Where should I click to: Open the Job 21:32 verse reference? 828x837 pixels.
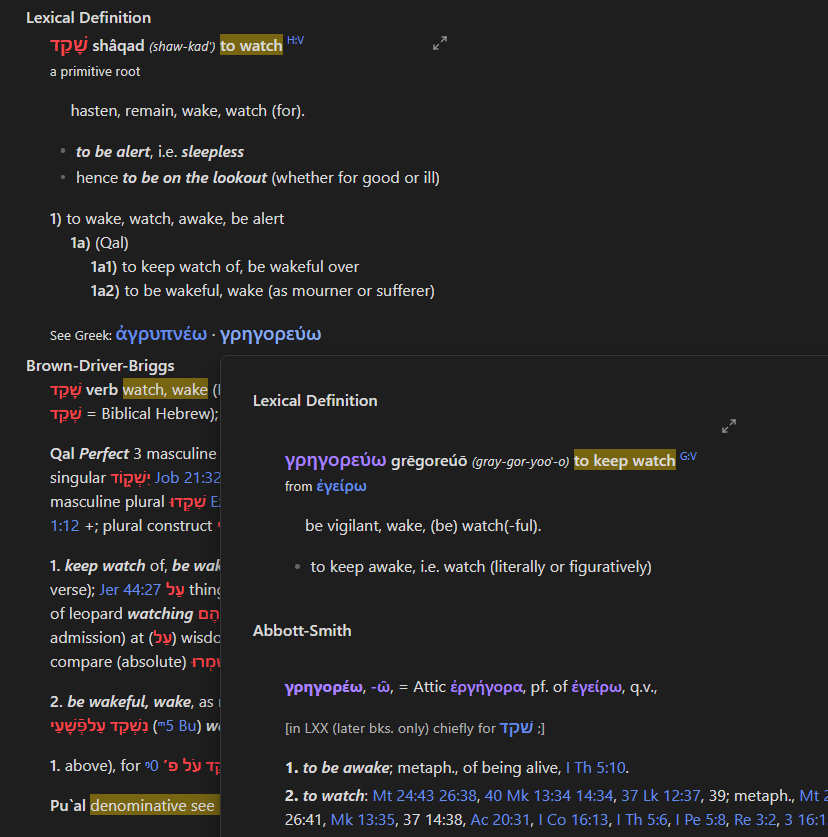point(187,478)
